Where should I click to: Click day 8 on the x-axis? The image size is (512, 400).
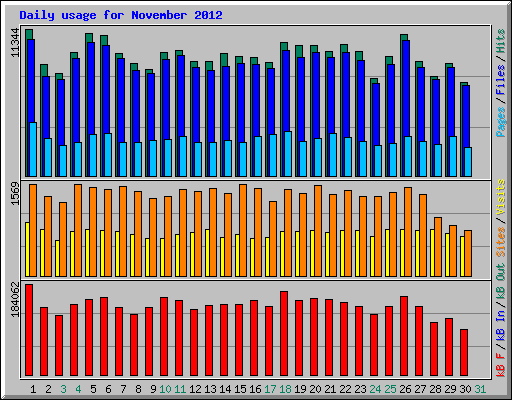click(x=138, y=389)
